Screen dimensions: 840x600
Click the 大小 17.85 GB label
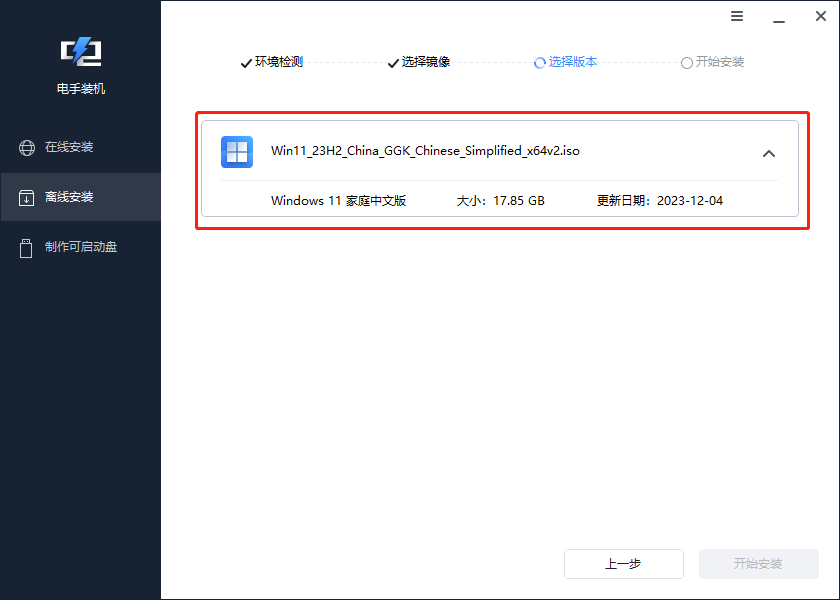(x=500, y=200)
